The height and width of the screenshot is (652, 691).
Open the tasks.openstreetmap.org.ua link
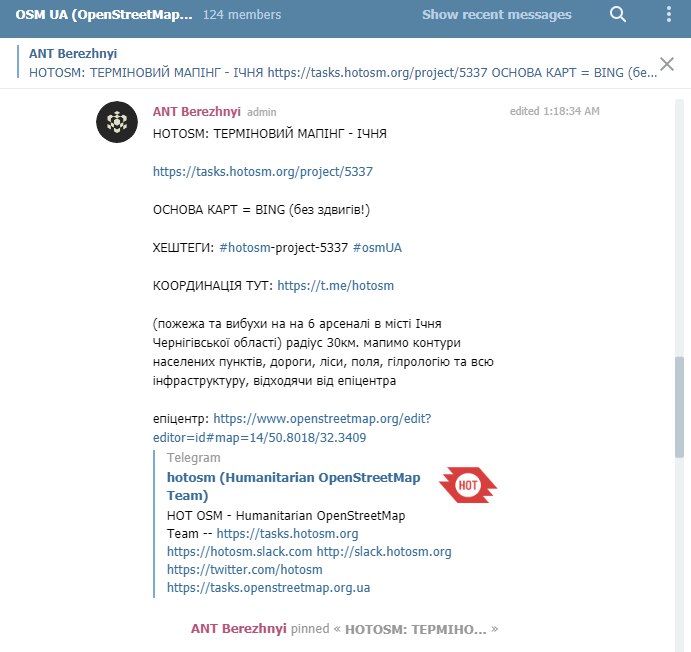point(268,588)
